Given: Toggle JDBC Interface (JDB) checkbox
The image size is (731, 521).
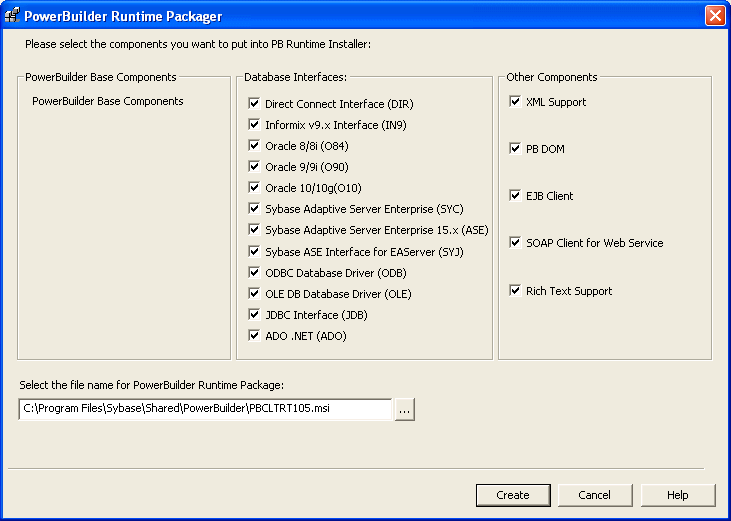Looking at the screenshot, I should point(254,315).
